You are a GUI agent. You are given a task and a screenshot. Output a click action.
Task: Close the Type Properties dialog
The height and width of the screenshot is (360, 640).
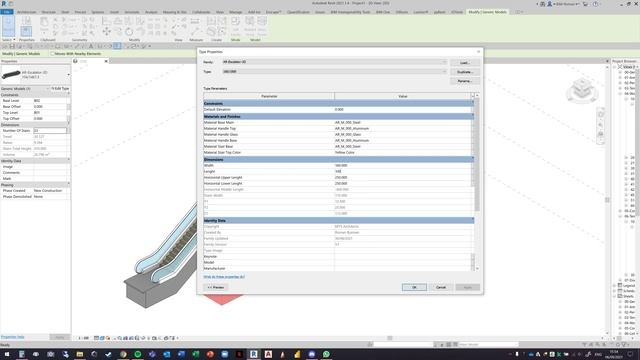coord(478,51)
